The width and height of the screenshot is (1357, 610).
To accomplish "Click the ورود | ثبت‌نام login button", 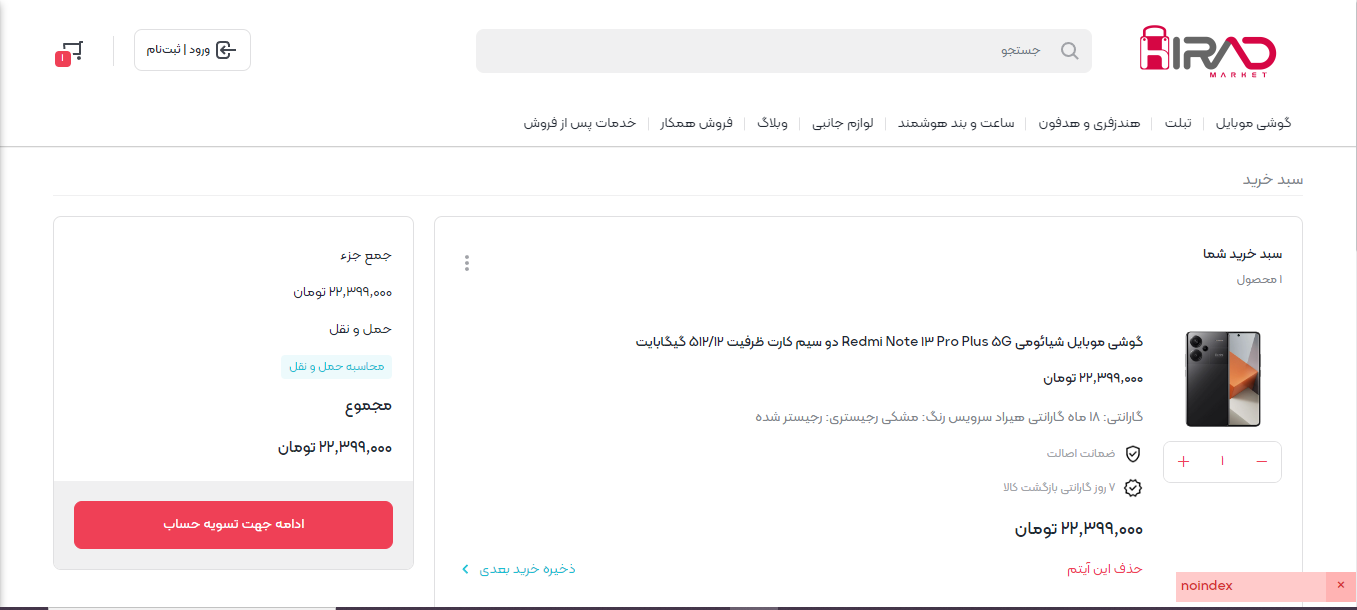I will tap(192, 50).
